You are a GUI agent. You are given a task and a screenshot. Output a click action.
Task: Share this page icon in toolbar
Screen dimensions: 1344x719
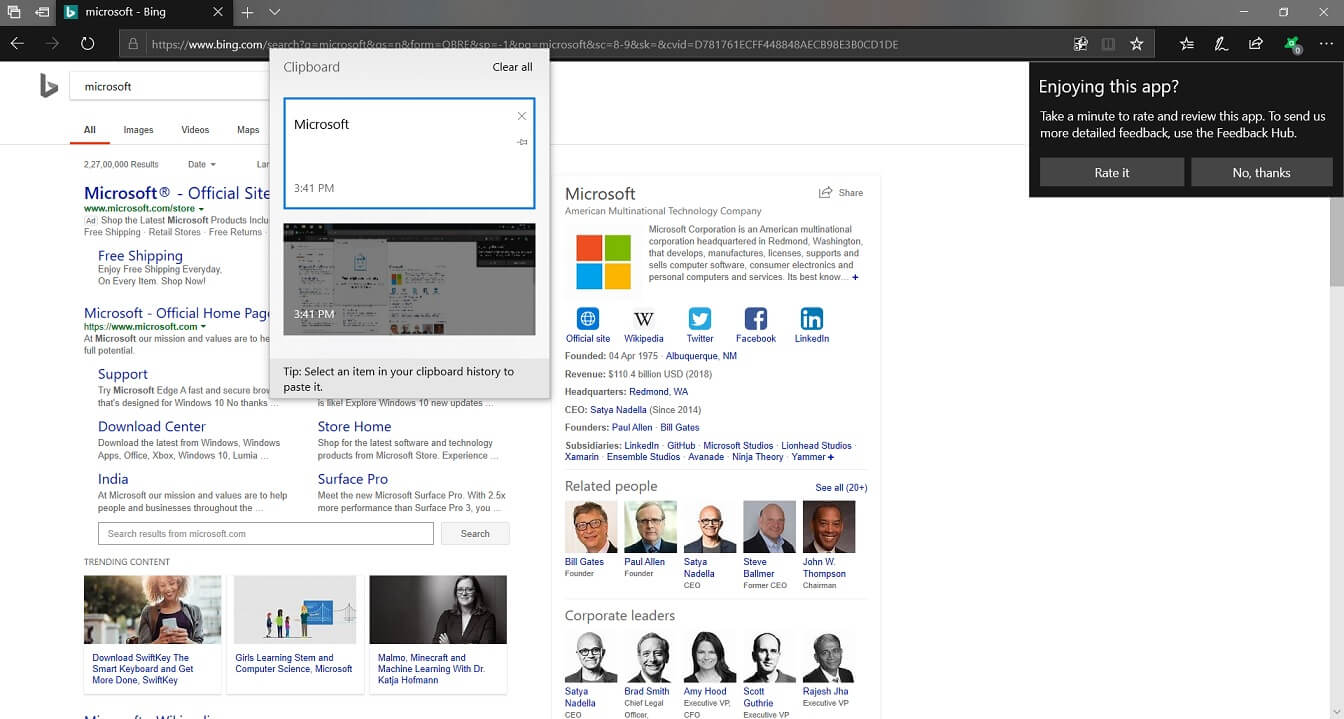1256,44
